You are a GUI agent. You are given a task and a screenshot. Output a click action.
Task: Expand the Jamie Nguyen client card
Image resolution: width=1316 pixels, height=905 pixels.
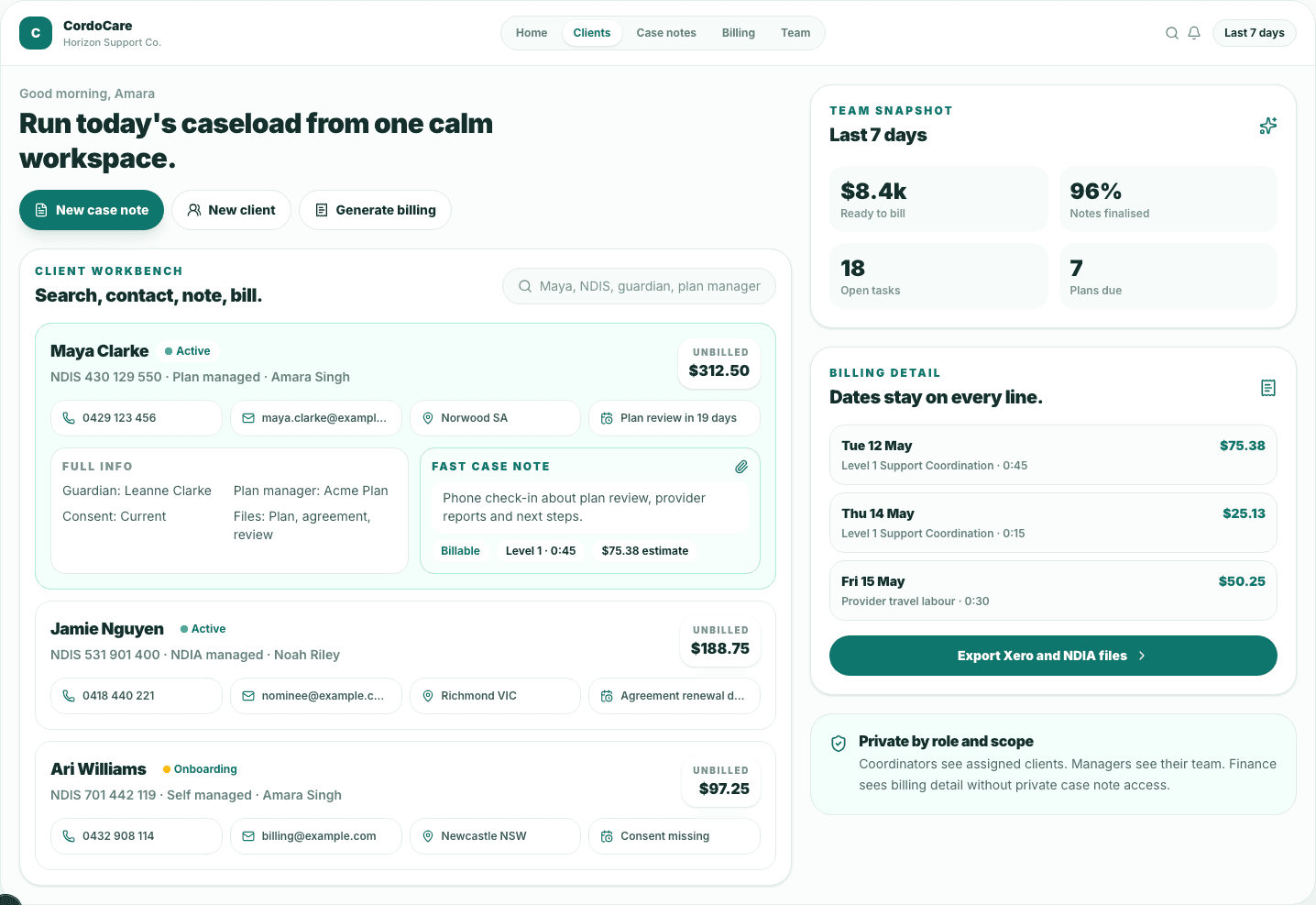405,665
